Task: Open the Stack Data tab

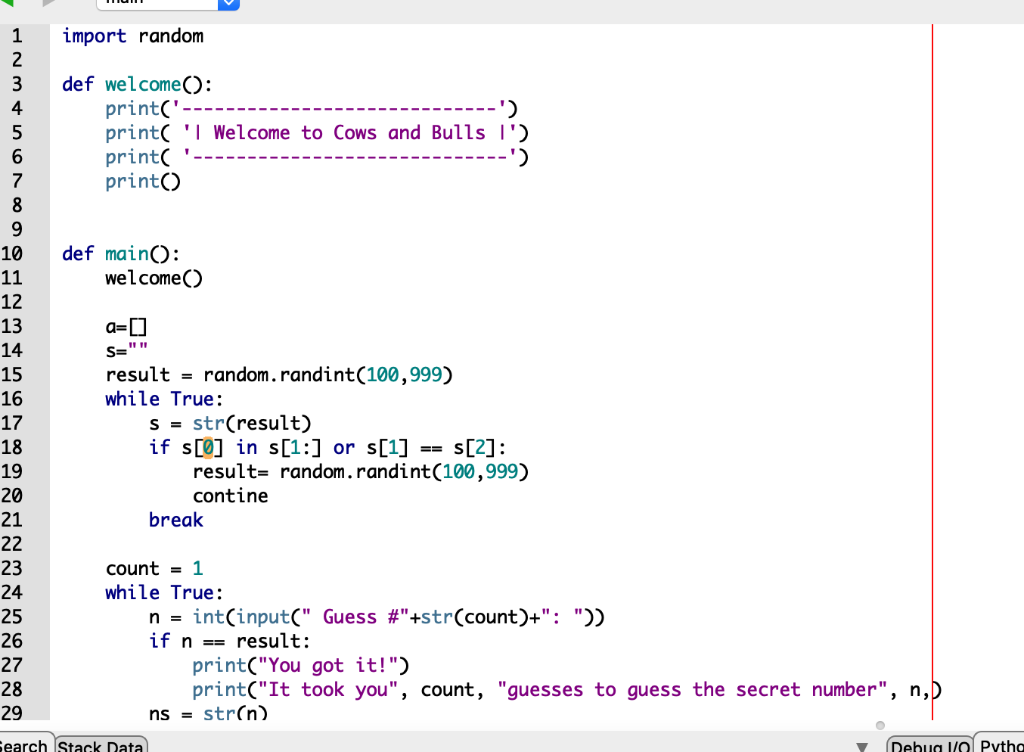Action: pyautogui.click(x=99, y=744)
